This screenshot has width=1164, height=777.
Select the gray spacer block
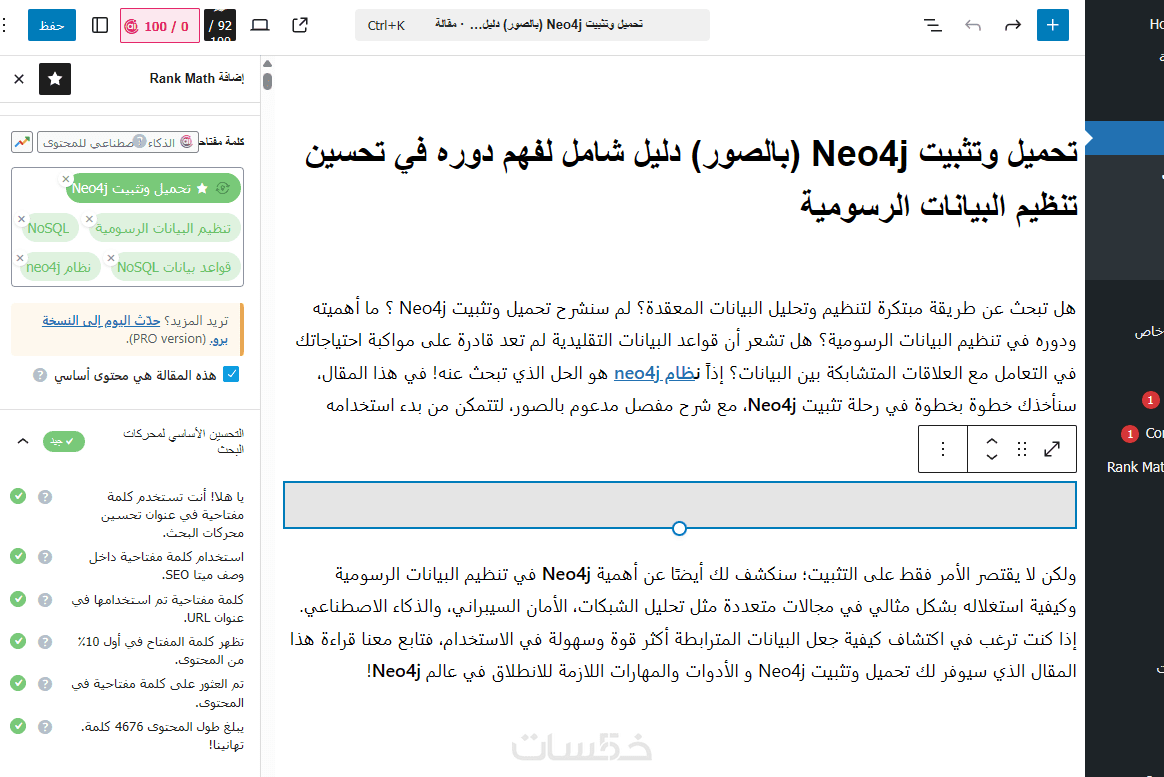679,505
